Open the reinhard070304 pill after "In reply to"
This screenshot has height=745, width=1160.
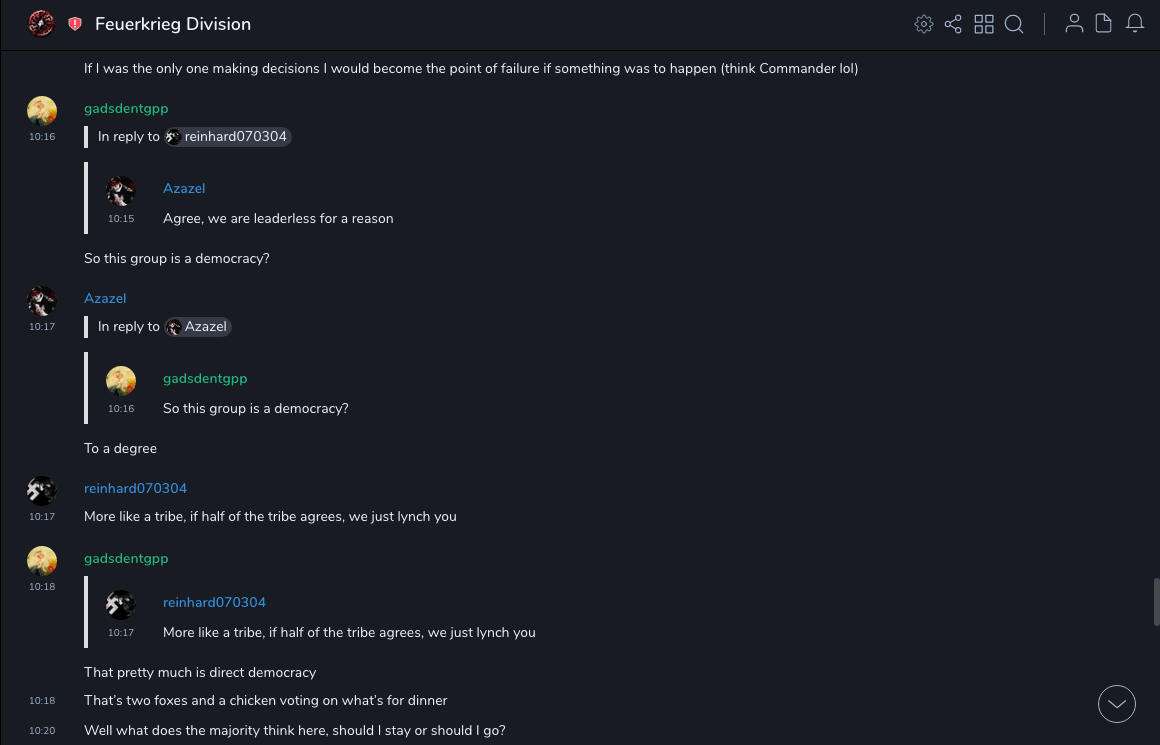click(x=228, y=137)
